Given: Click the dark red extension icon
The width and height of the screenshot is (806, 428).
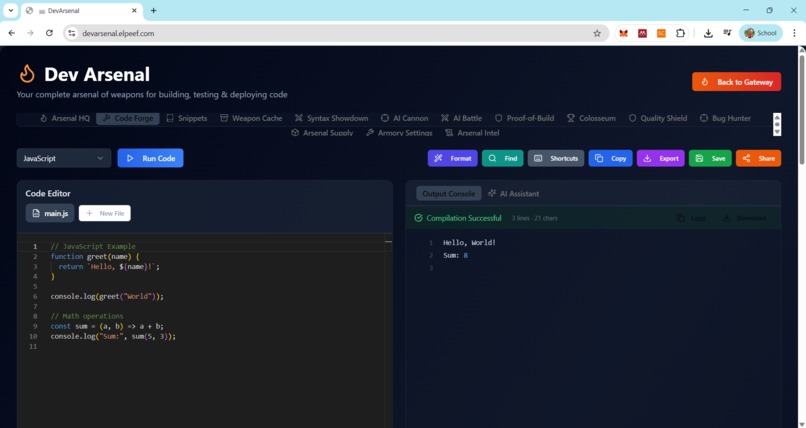Looking at the screenshot, I should tap(643, 33).
